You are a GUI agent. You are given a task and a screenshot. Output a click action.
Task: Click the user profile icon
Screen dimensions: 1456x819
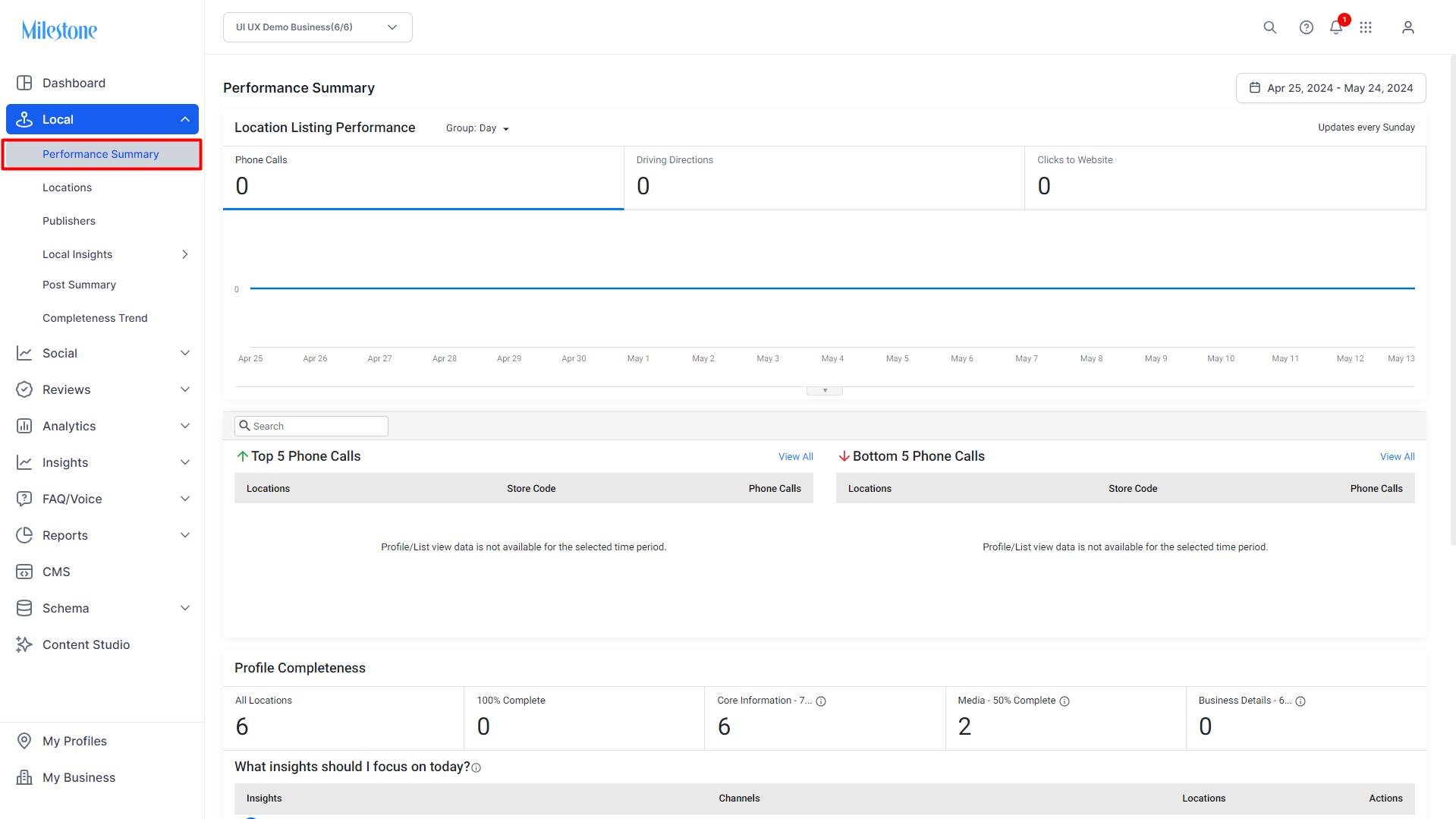click(1407, 27)
